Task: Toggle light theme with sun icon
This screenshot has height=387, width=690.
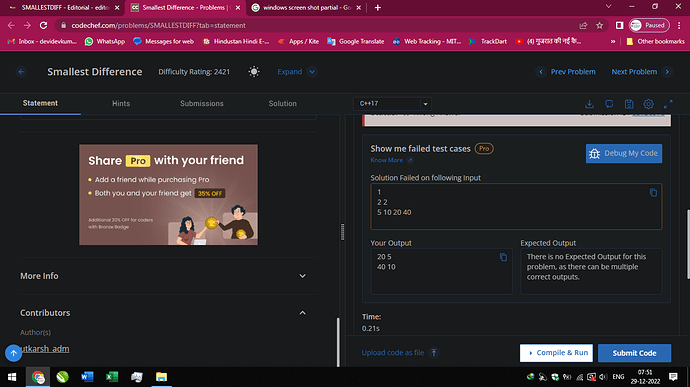Action: click(x=254, y=72)
